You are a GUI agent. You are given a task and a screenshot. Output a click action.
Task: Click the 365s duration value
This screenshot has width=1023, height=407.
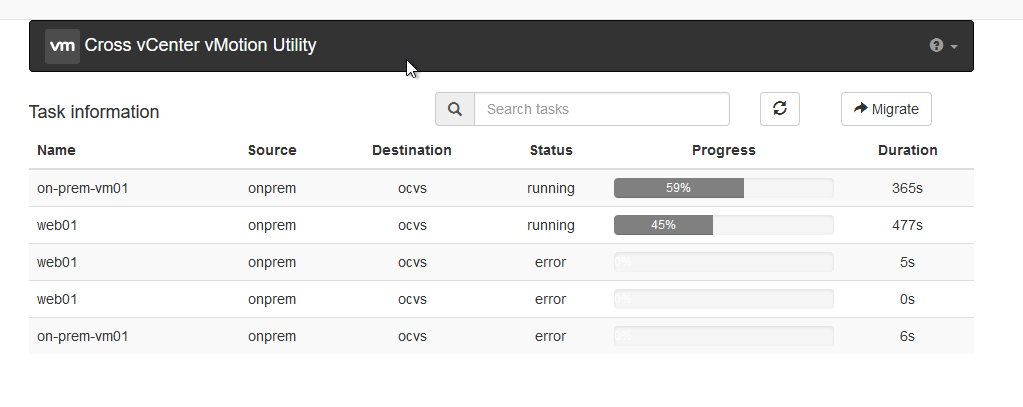(x=907, y=188)
